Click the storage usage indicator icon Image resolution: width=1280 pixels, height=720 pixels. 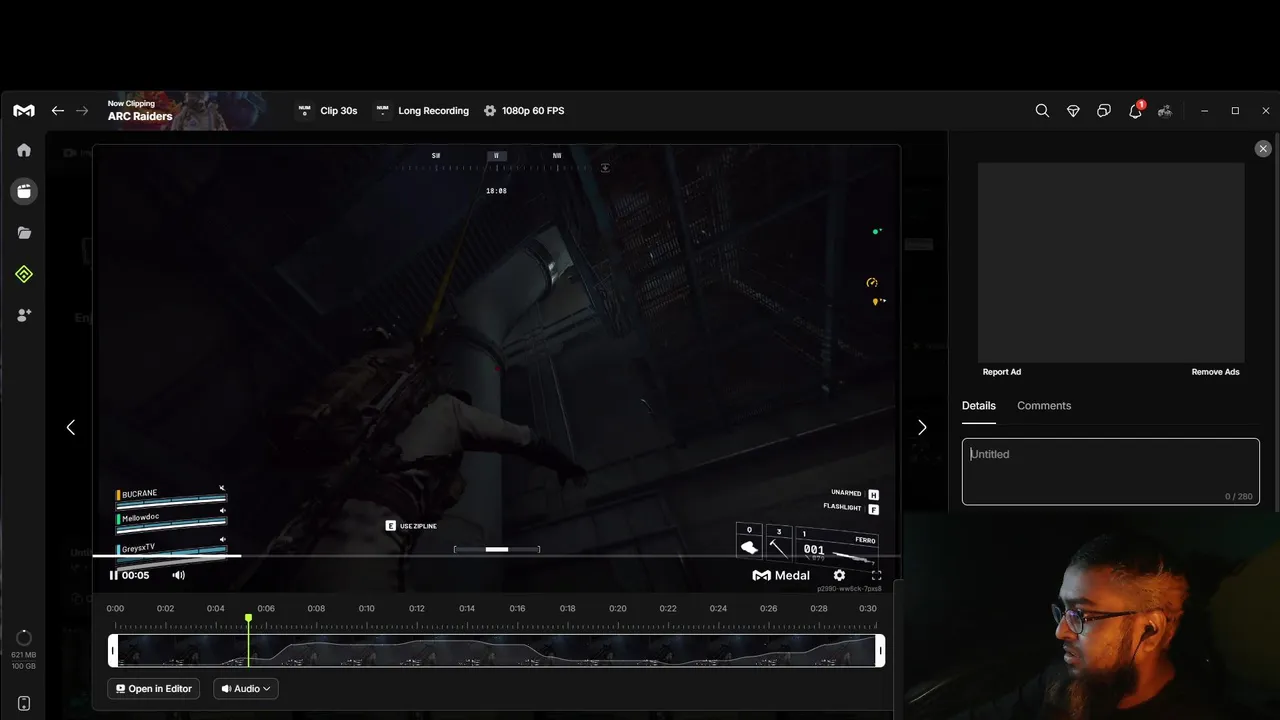coord(24,638)
